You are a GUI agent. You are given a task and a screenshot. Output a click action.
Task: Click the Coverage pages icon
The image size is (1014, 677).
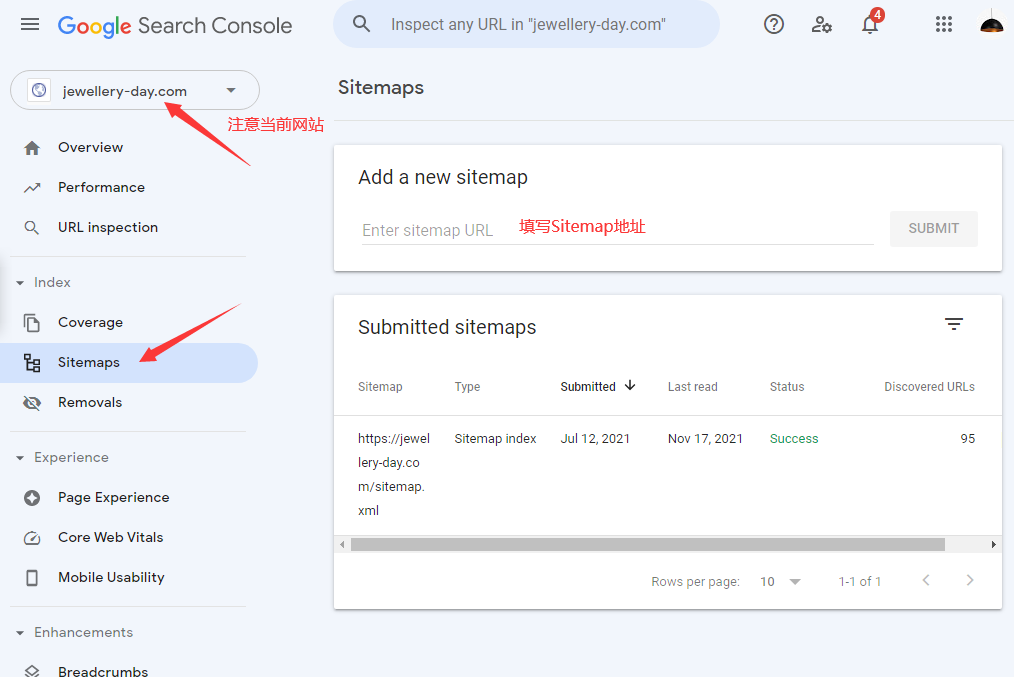[x=32, y=323]
